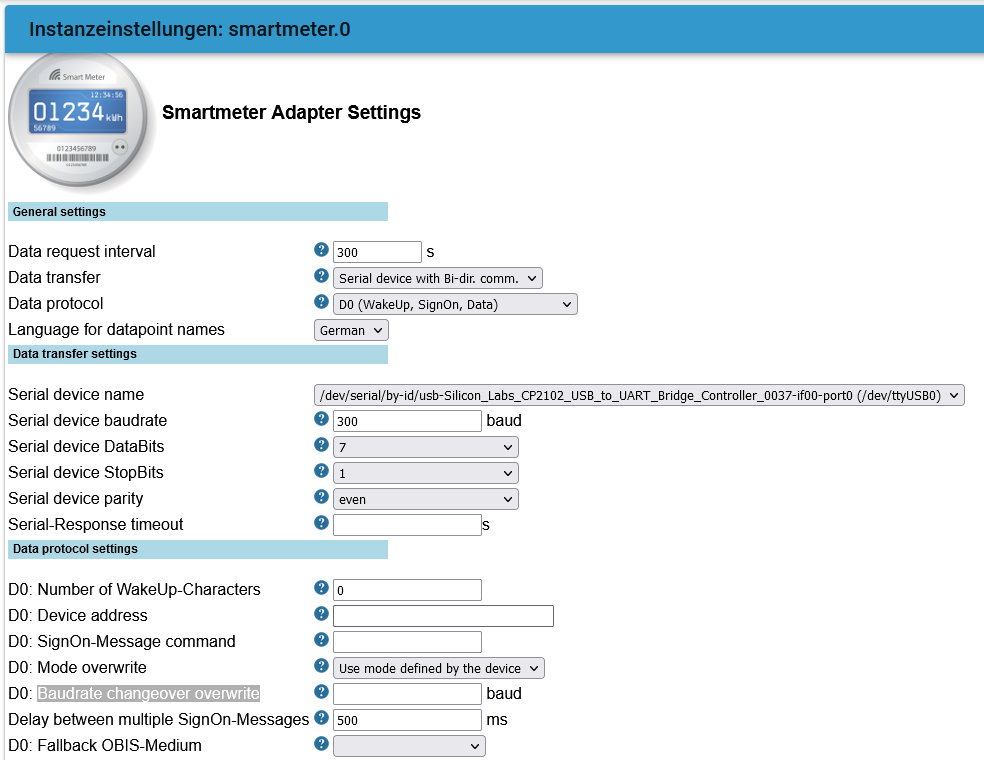The width and height of the screenshot is (984, 760).
Task: Click the General settings section header
Action: [198, 211]
